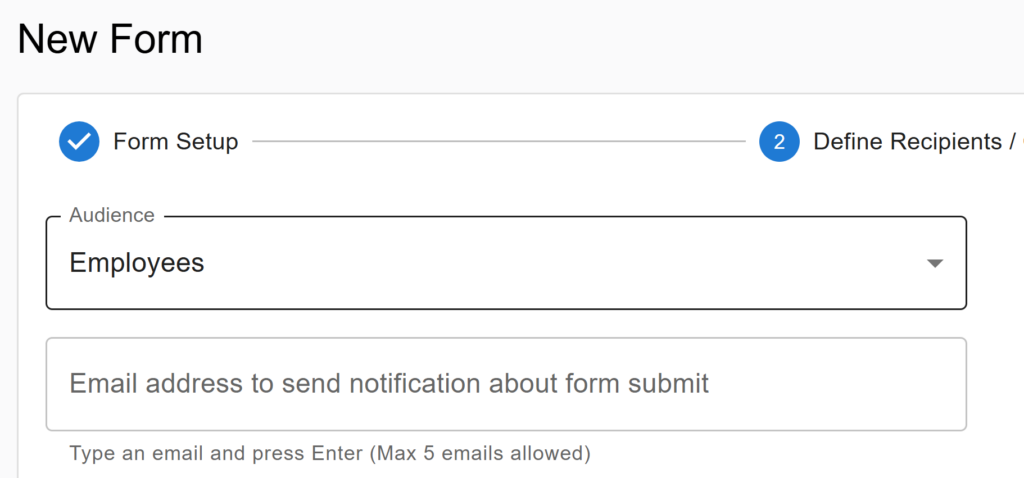Expand Audience options via the gray triangle
Image resolution: width=1024 pixels, height=478 pixels.
pos(935,263)
